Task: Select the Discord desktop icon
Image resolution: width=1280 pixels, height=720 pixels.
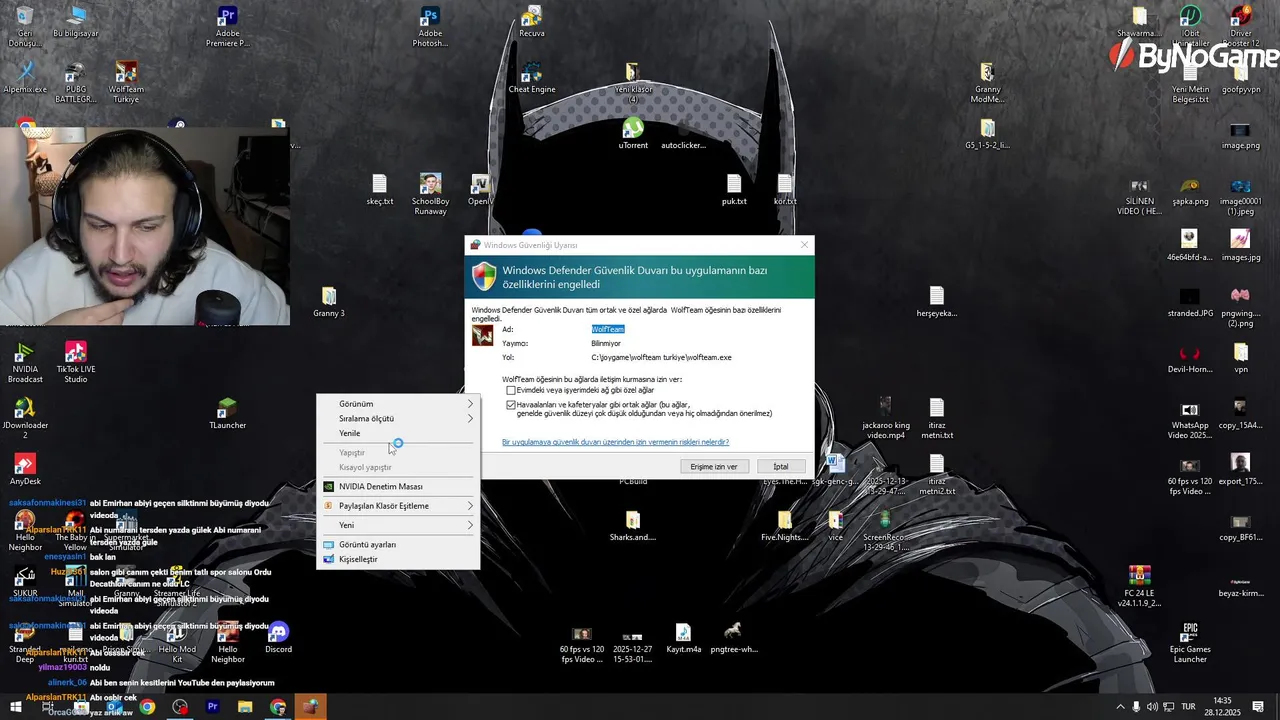Action: pos(278,638)
